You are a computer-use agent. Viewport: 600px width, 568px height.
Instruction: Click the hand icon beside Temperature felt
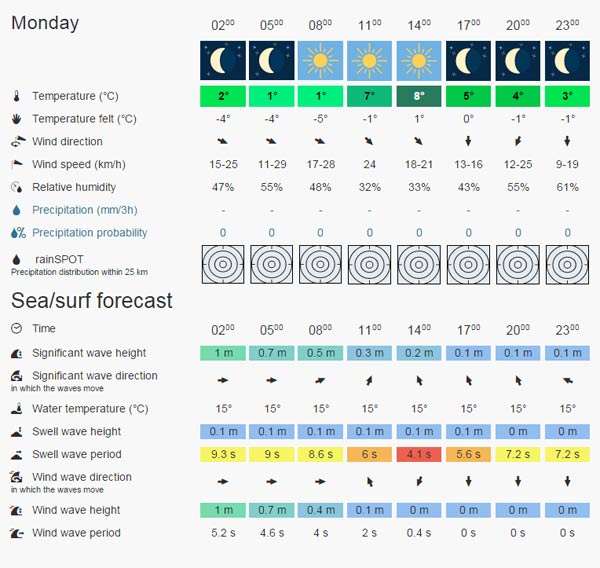16,119
